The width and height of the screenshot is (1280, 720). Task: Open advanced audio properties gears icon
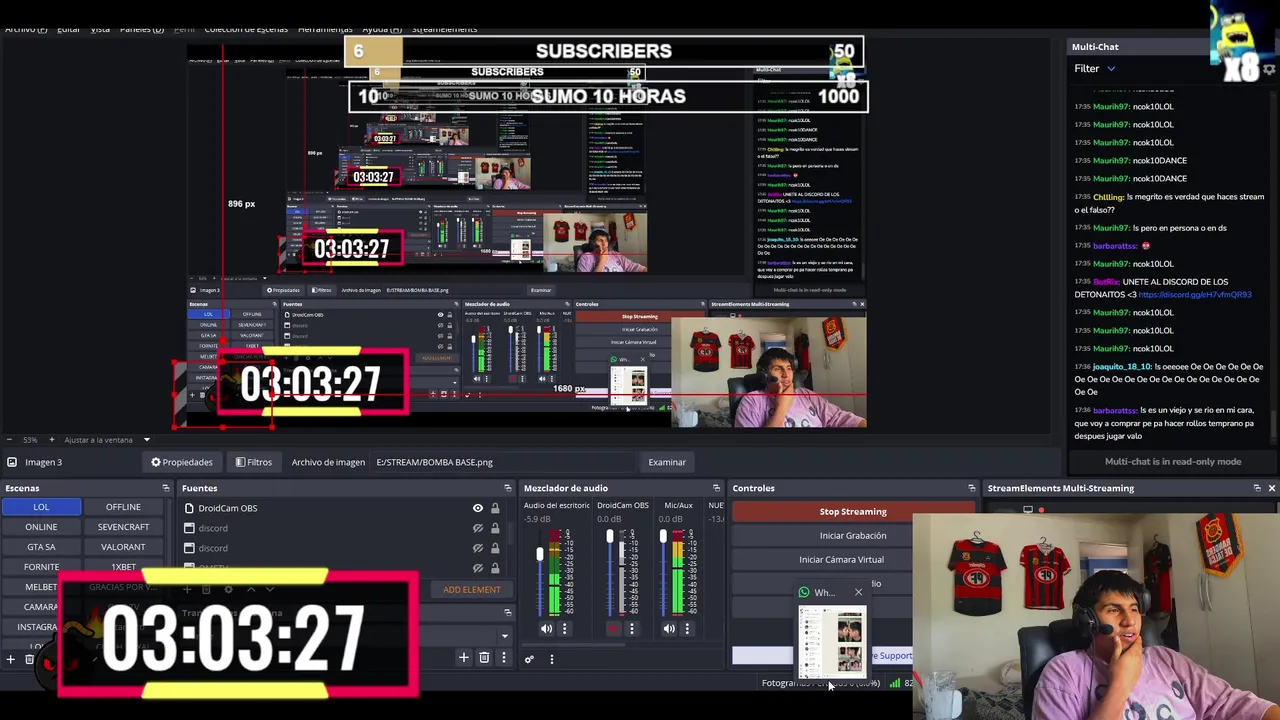click(529, 659)
